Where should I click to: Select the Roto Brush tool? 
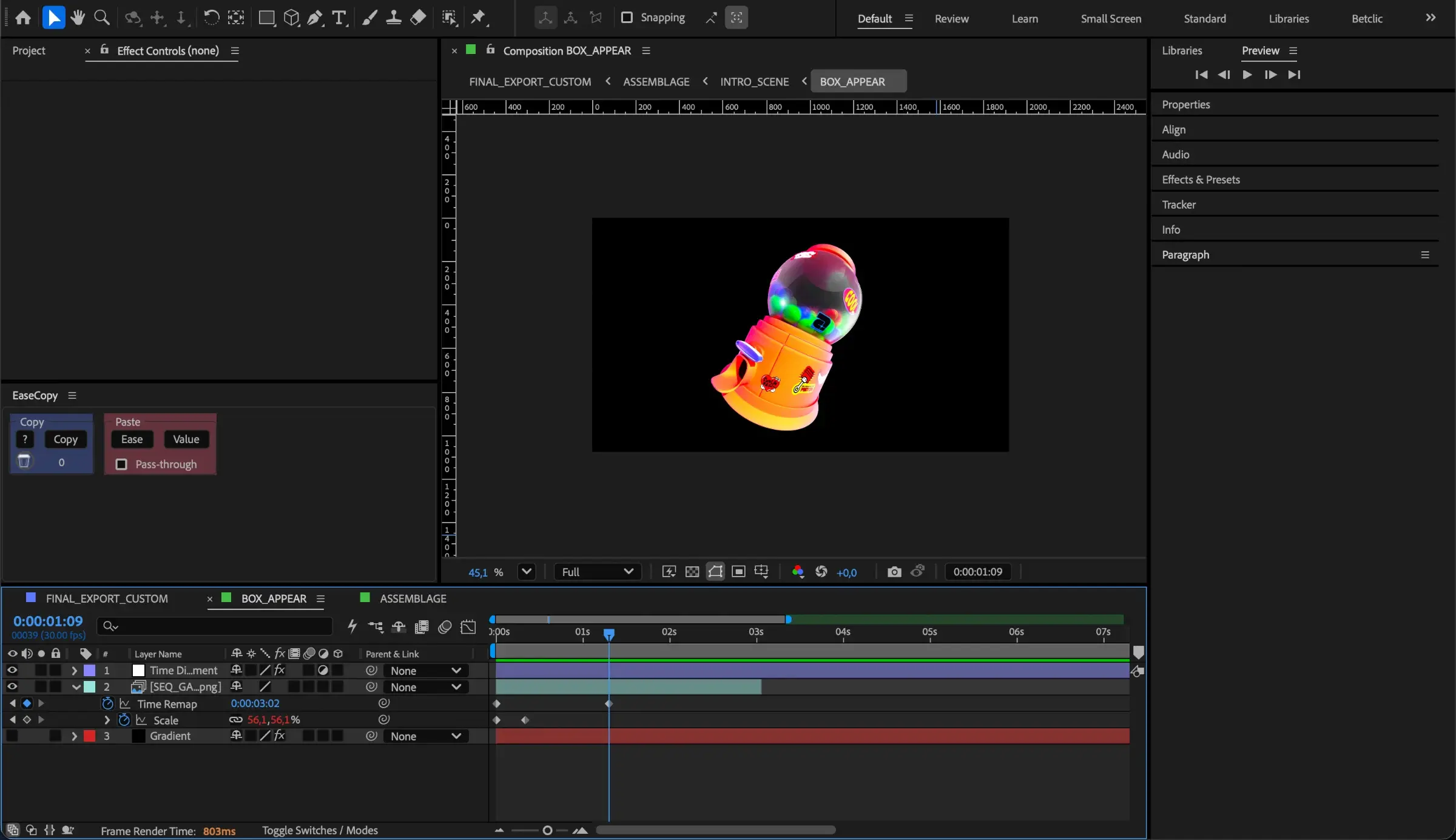click(x=450, y=18)
